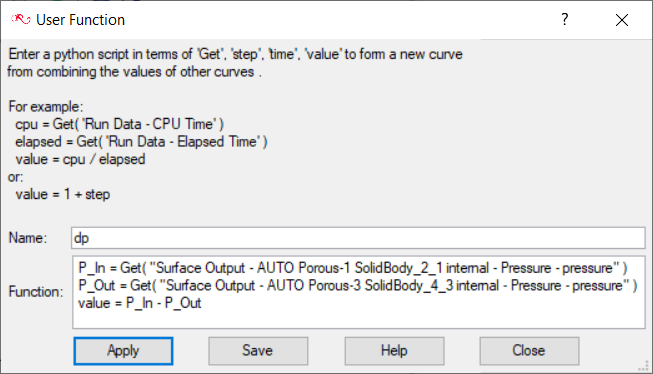Click the resize grip in the dialog corner
The height and width of the screenshot is (374, 653).
tap(644, 366)
